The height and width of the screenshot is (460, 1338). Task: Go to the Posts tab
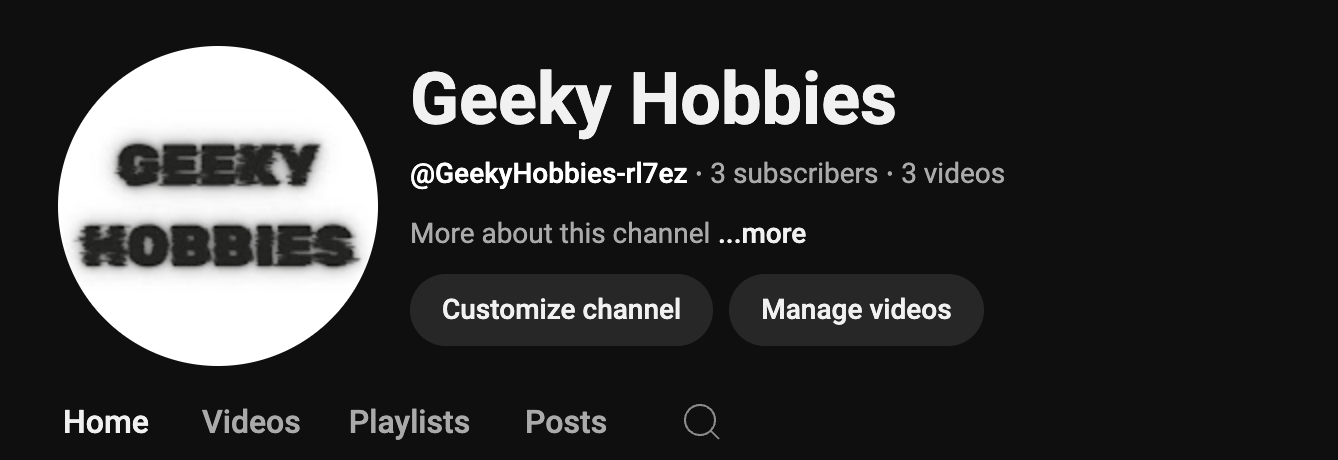pos(566,422)
